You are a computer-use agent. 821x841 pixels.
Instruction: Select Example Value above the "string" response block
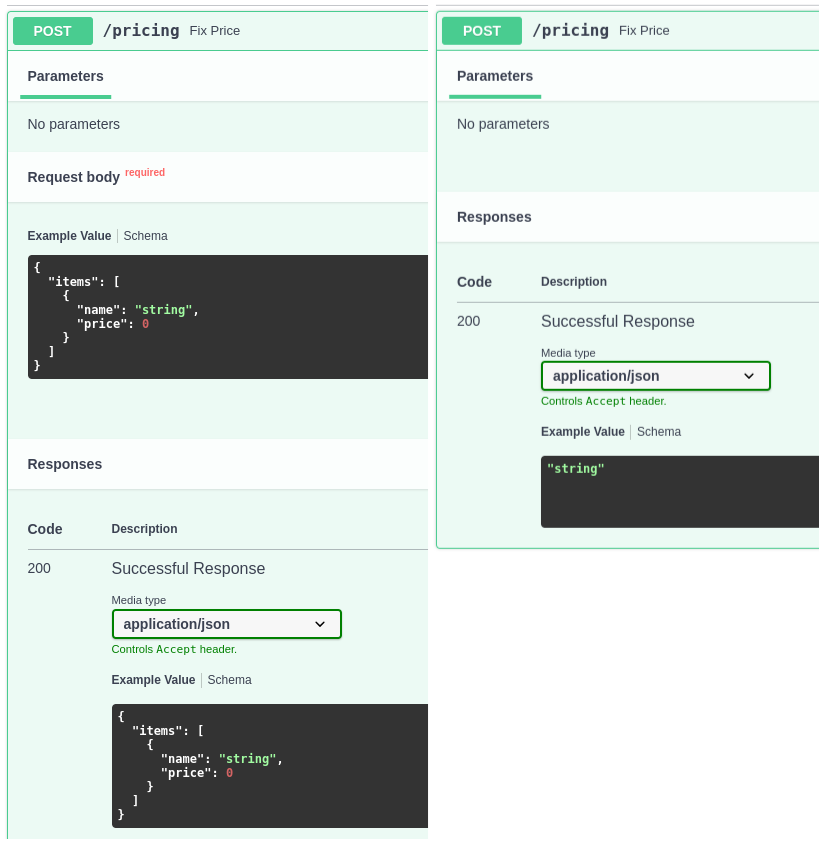pyautogui.click(x=582, y=432)
